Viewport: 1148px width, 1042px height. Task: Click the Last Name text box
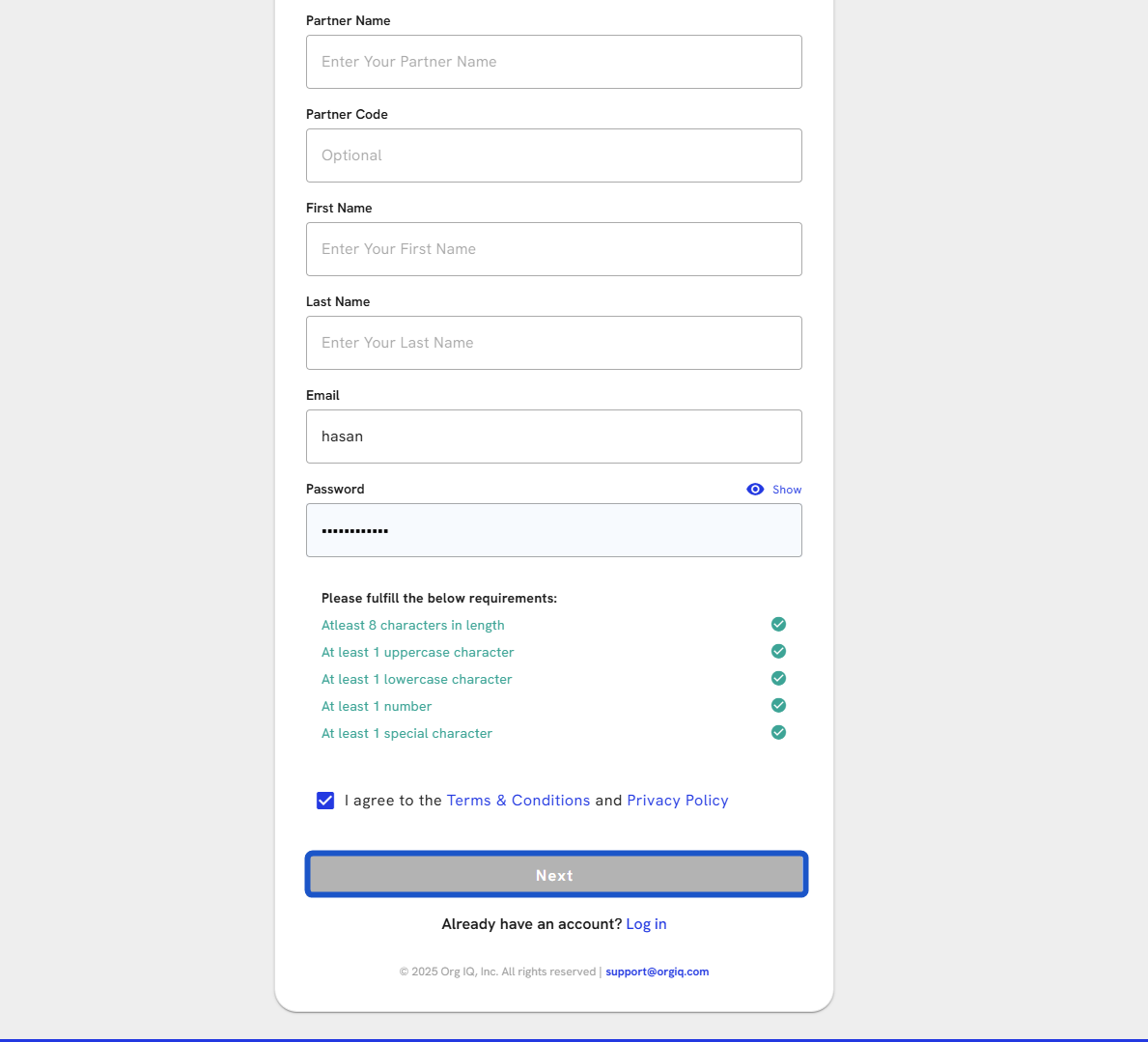[x=553, y=343]
